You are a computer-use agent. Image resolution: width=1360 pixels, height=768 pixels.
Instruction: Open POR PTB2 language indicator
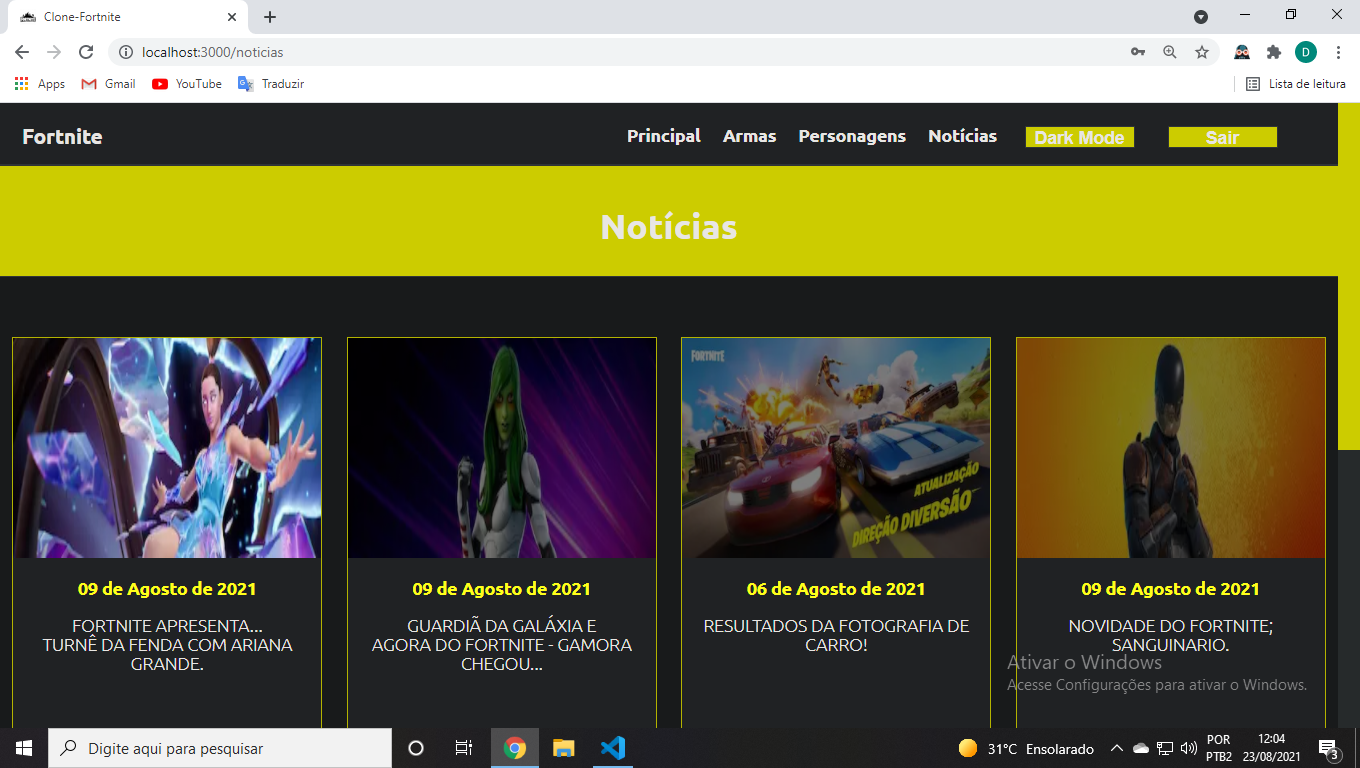click(x=1219, y=748)
